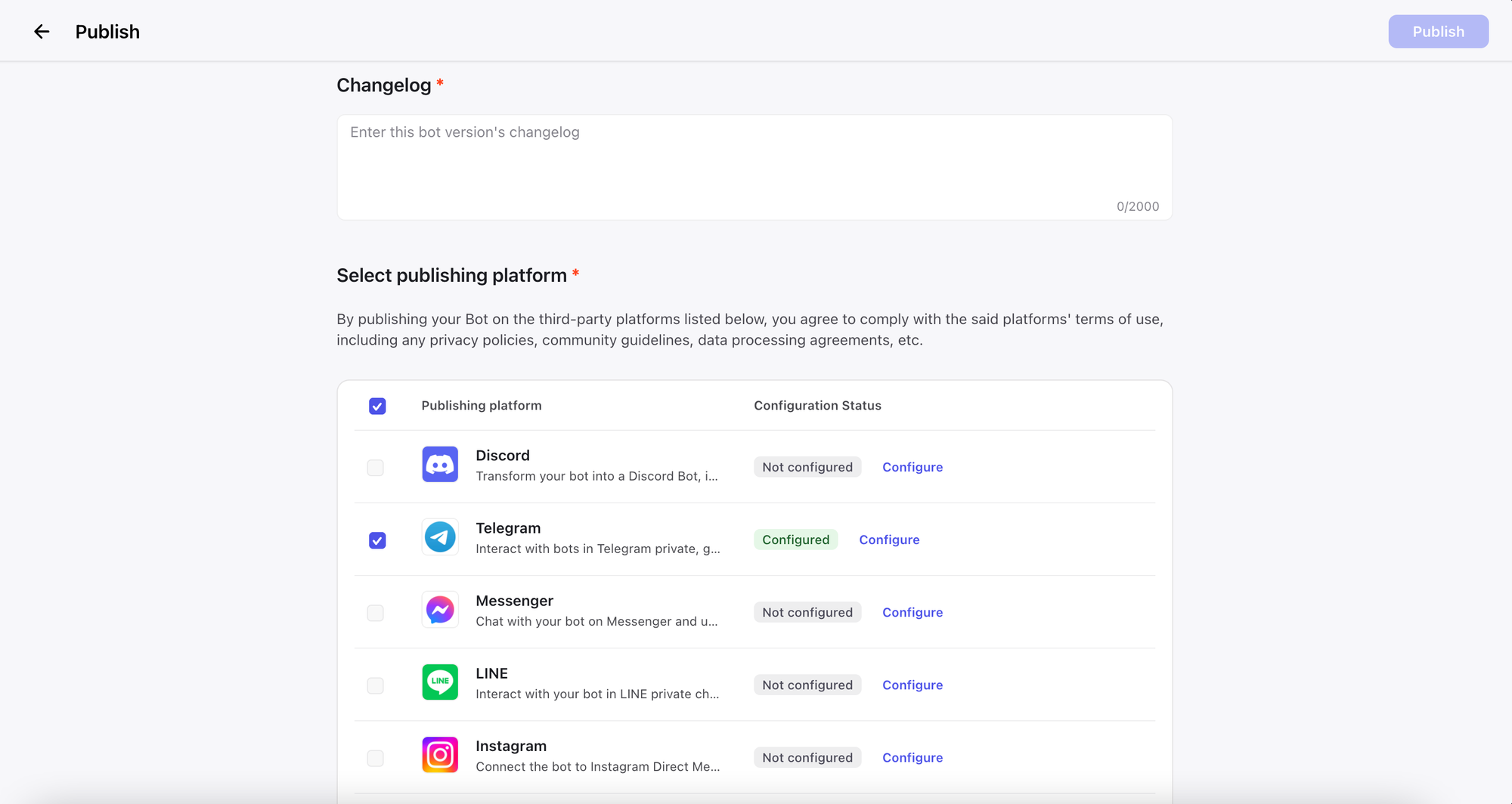Click the Telegram platform name

pos(508,528)
